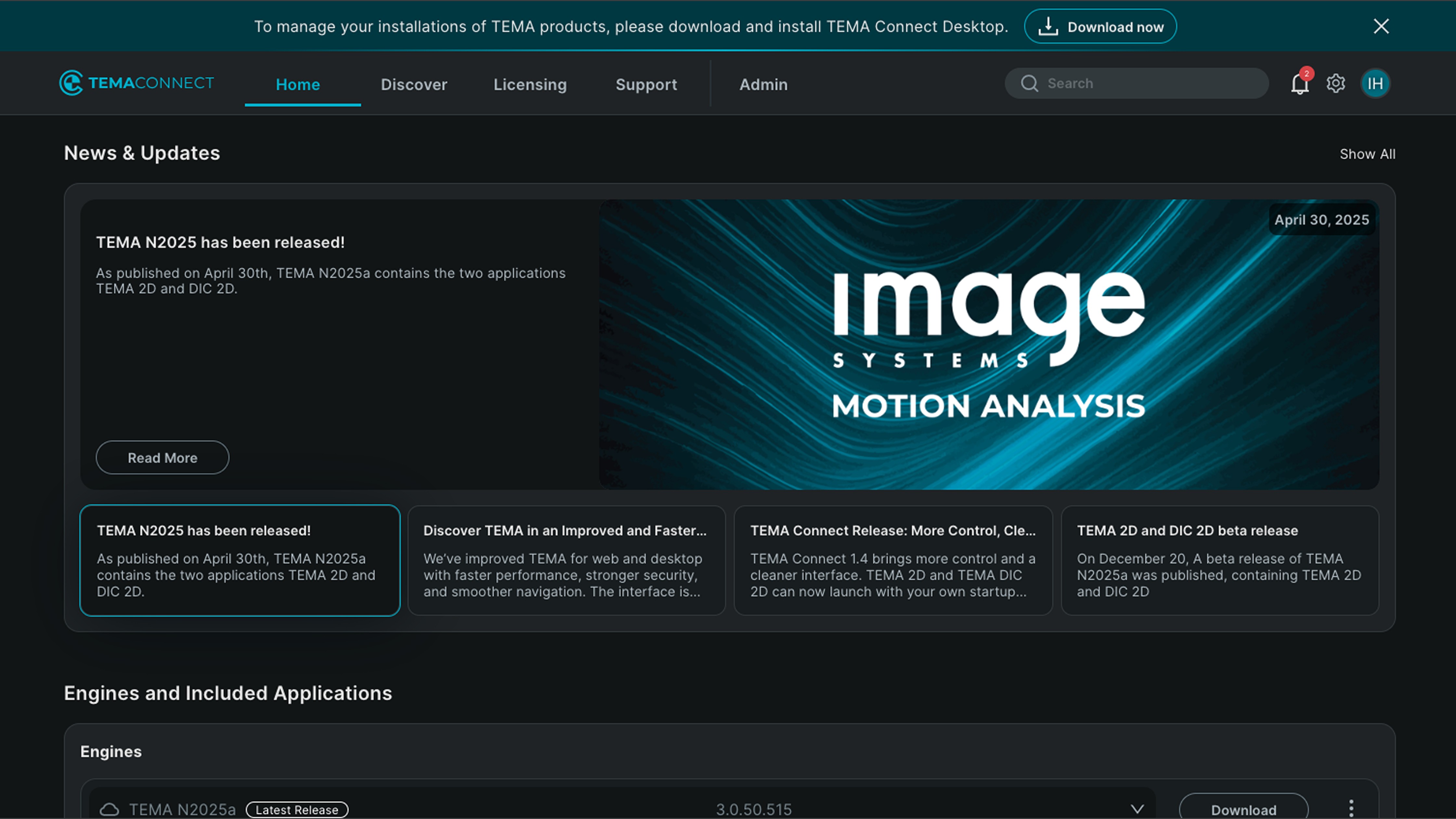Open the notifications bell
This screenshot has height=819, width=1456.
coord(1299,84)
